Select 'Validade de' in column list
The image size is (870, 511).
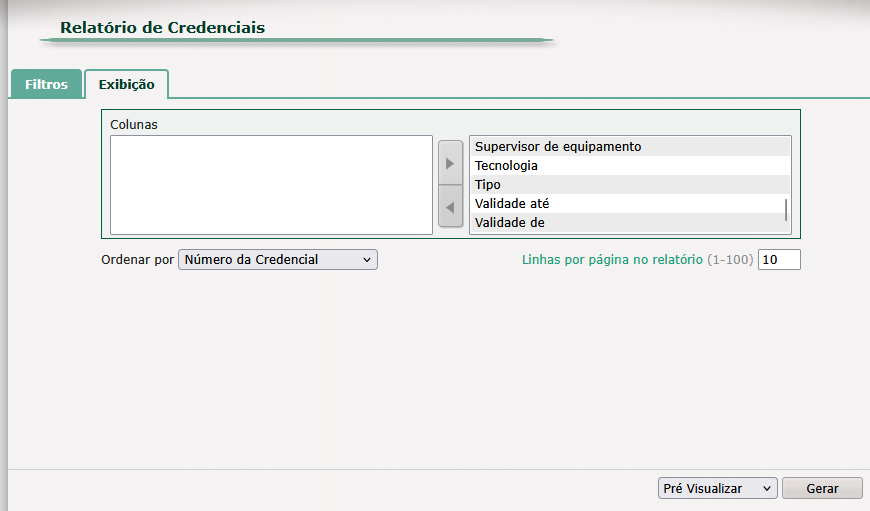630,222
